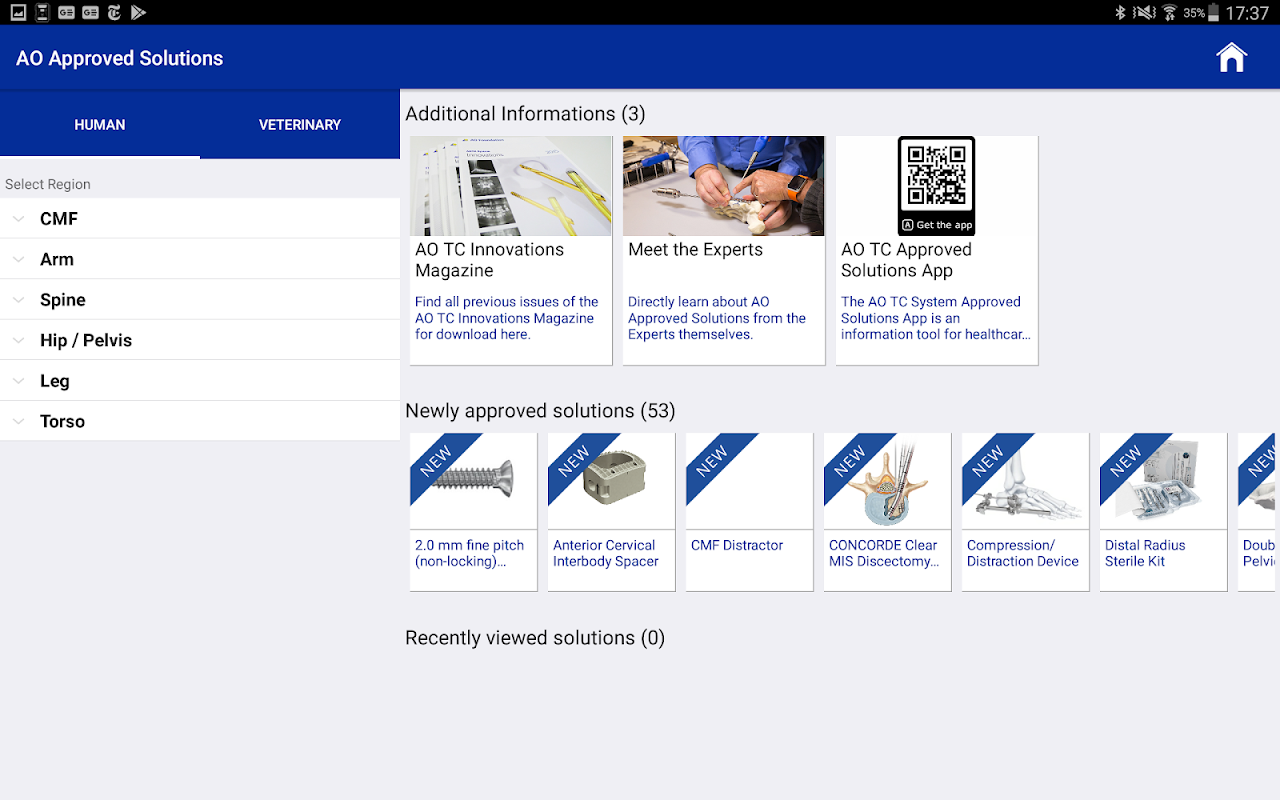Open the 2.0 mm fine pitch screw solution
The width and height of the screenshot is (1280, 800).
(473, 511)
